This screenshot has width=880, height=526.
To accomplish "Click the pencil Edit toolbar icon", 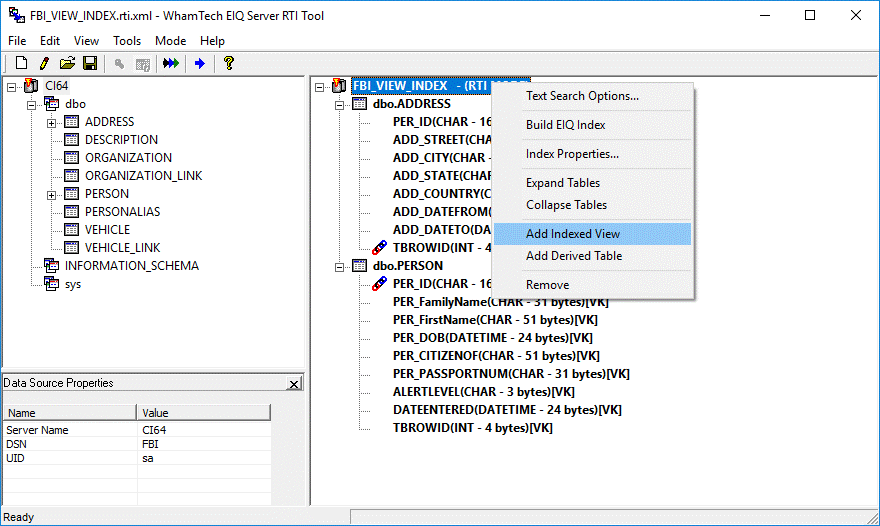I will click(44, 63).
